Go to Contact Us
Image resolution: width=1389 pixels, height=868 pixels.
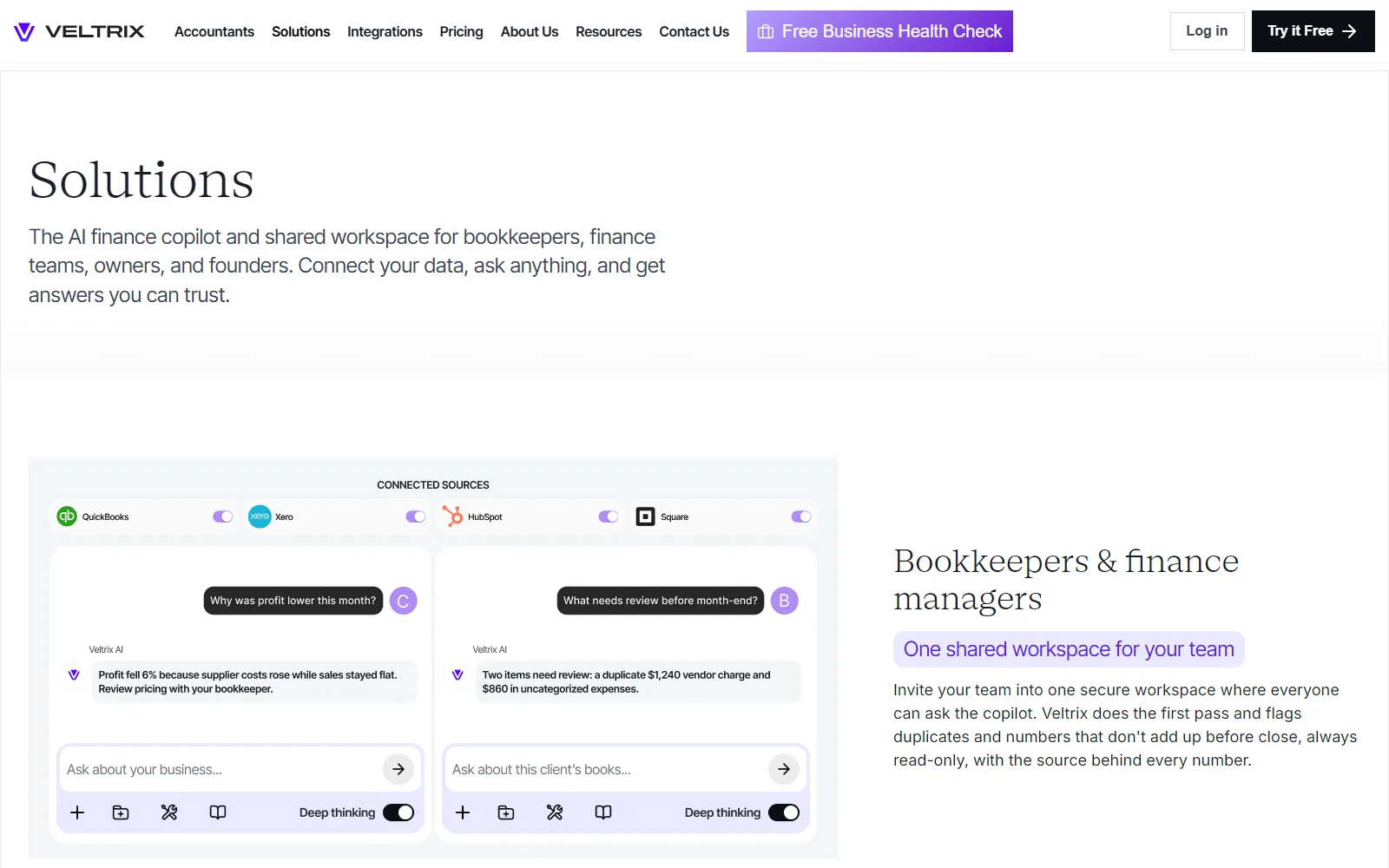pyautogui.click(x=694, y=32)
